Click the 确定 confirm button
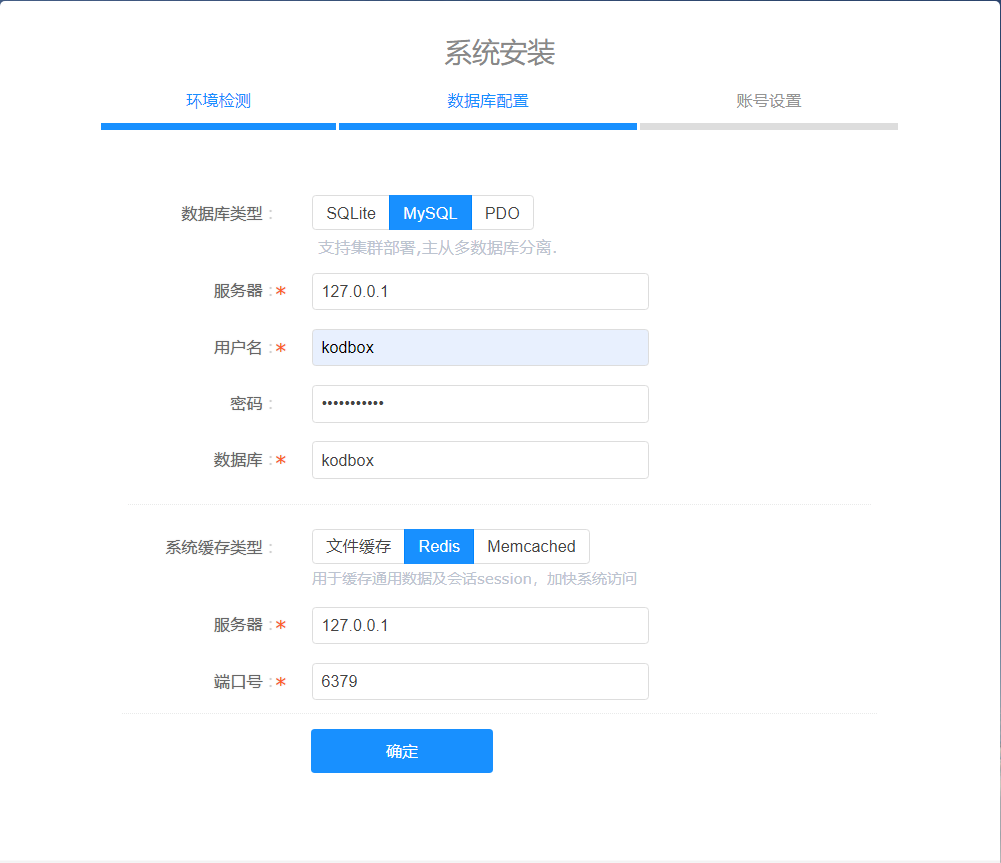 (x=402, y=751)
